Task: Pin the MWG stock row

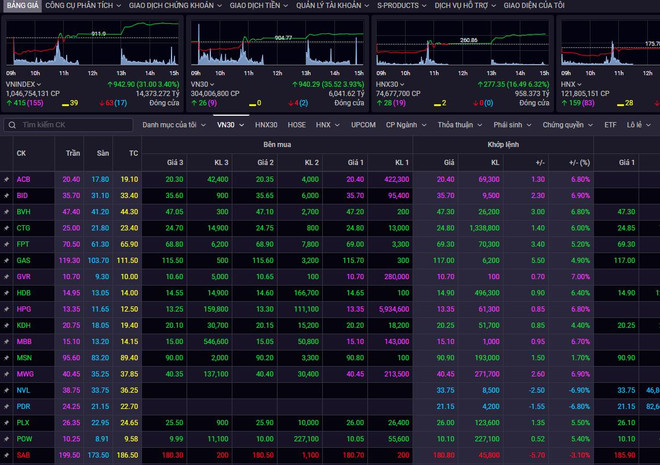Action: tap(6, 374)
